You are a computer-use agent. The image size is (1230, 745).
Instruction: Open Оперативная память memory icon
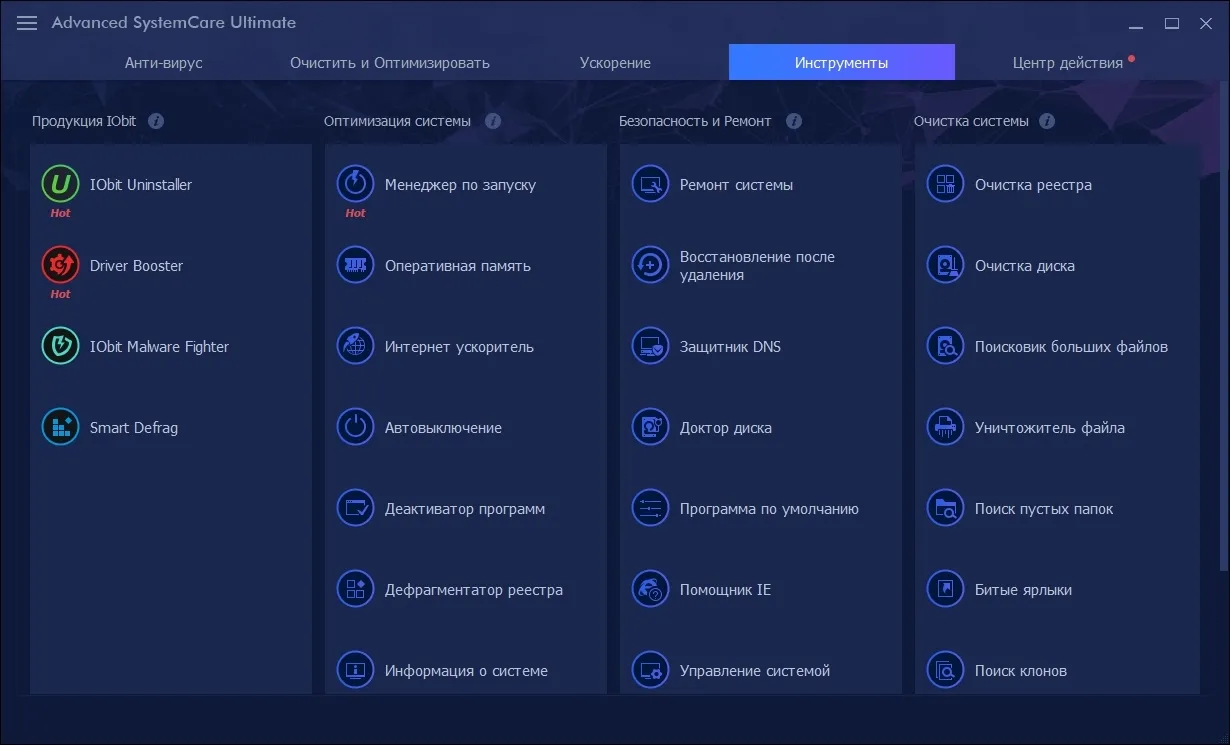355,265
